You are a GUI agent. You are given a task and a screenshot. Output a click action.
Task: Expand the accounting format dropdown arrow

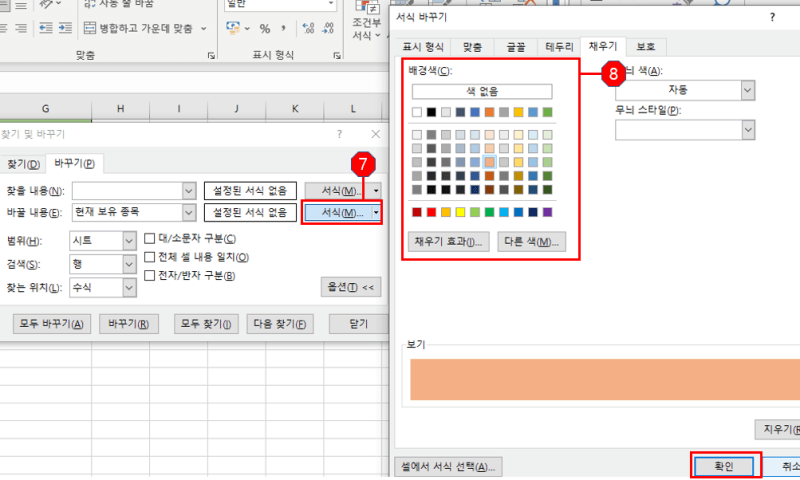click(x=247, y=29)
